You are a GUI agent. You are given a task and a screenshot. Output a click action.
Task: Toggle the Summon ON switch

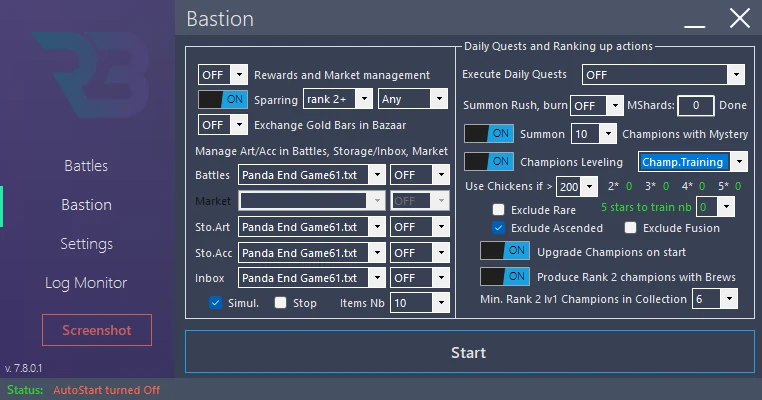pos(489,134)
